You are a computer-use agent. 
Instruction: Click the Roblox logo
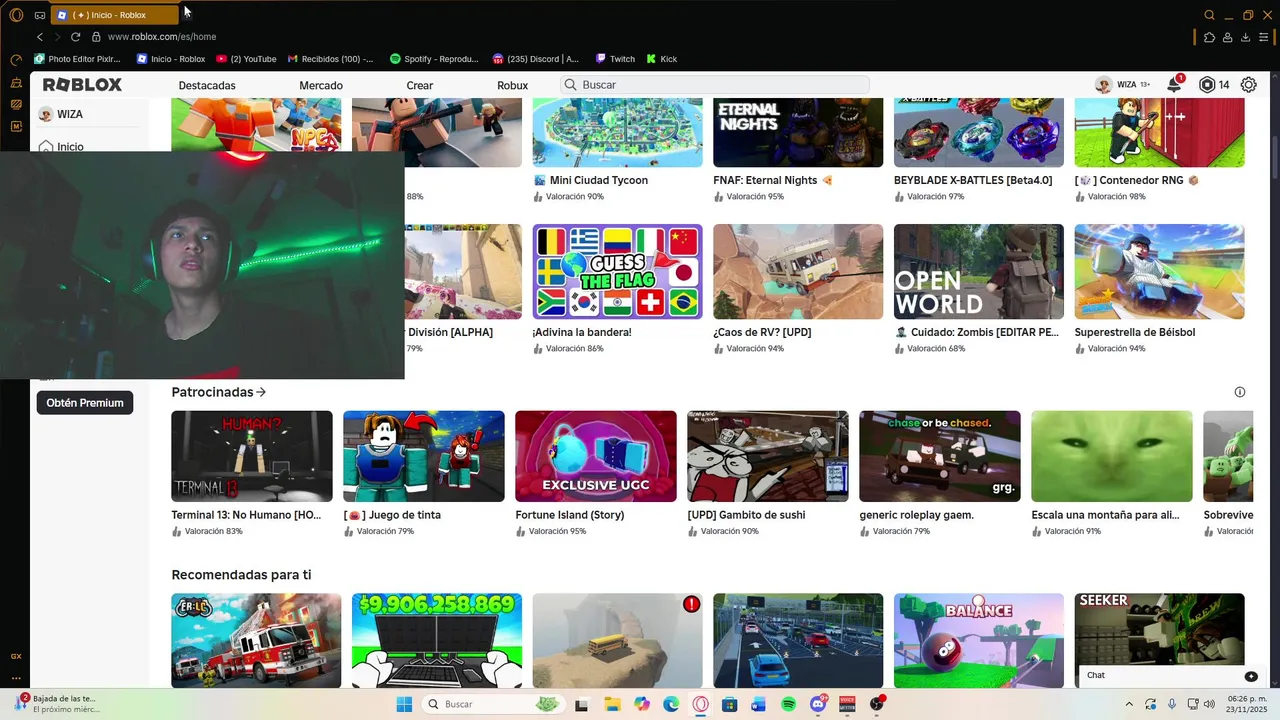82,85
